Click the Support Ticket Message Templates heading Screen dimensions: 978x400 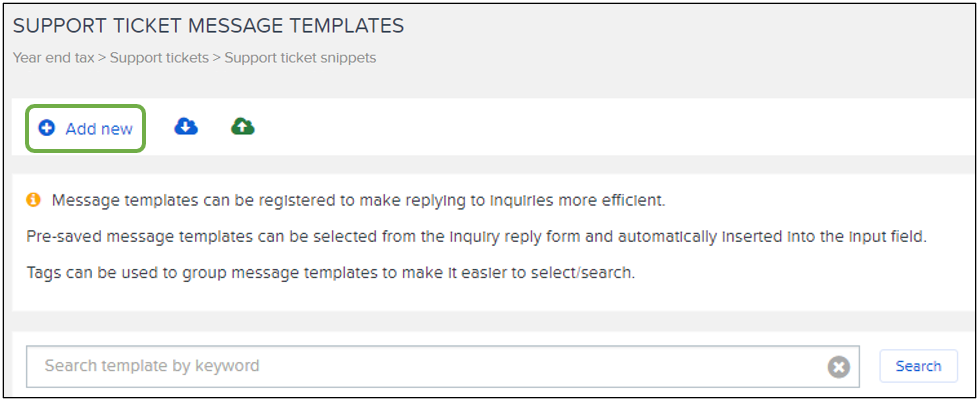coord(208,25)
